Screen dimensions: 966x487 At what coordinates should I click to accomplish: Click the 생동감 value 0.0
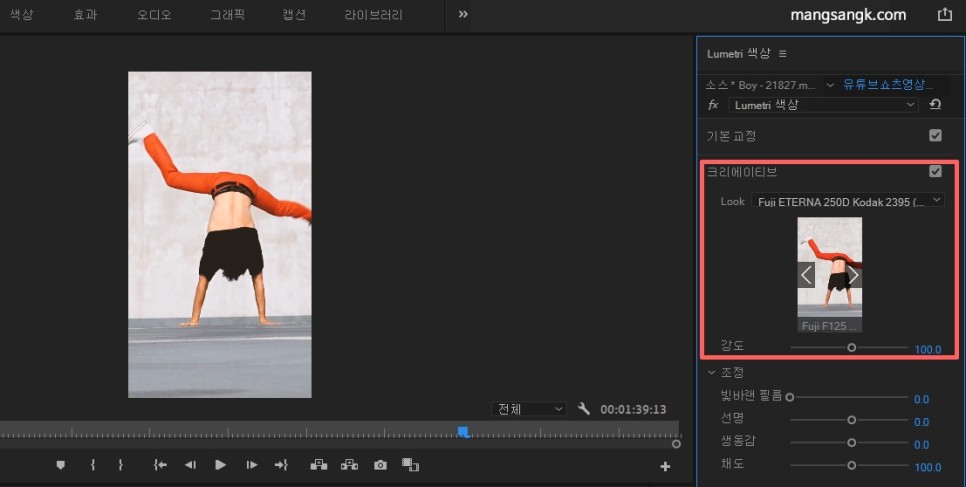point(921,445)
